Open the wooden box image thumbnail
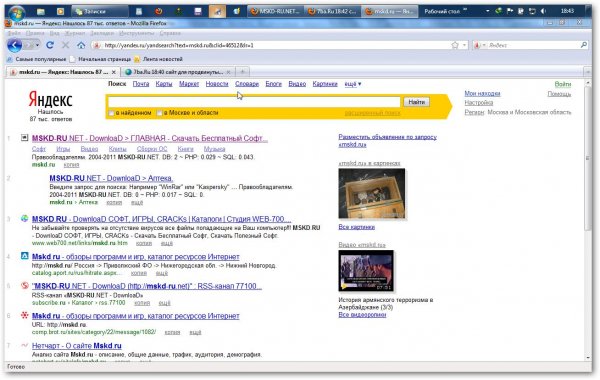Viewport: 600px width, 380px height. 372,193
